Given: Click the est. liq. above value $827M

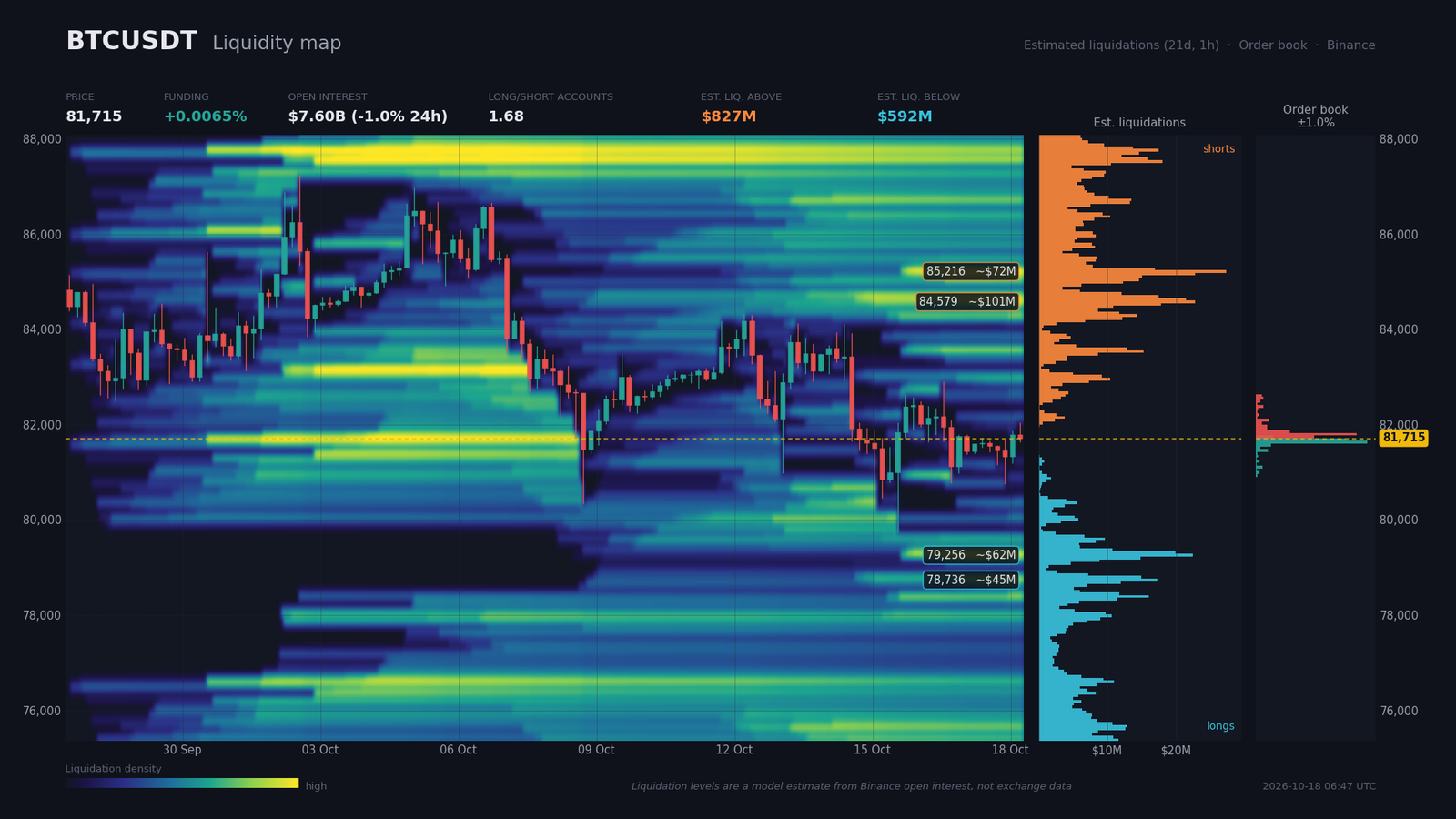Looking at the screenshot, I should [728, 116].
